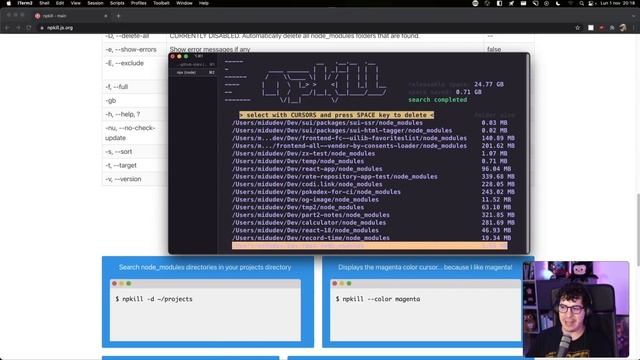Viewport: 640px width, 360px height.
Task: Go forward in browser history
Action: tap(18, 28)
